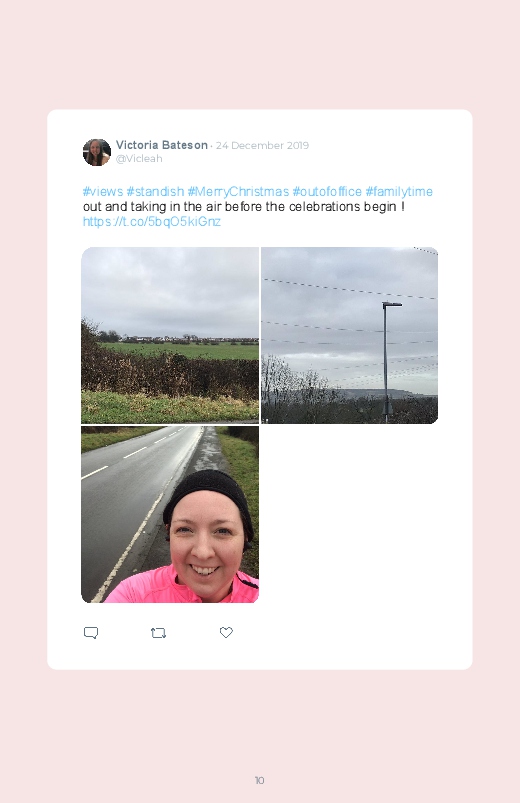Click the @Vicleah handle
520x803 pixels.
point(139,159)
